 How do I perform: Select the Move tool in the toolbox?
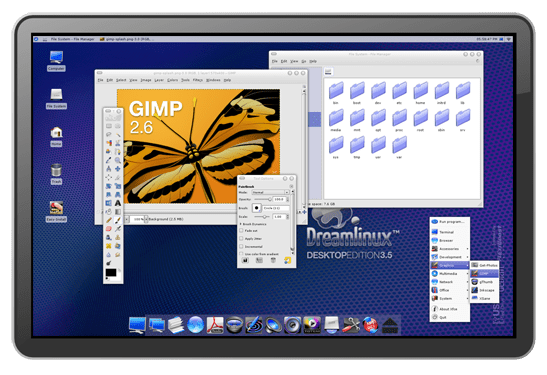pos(118,169)
